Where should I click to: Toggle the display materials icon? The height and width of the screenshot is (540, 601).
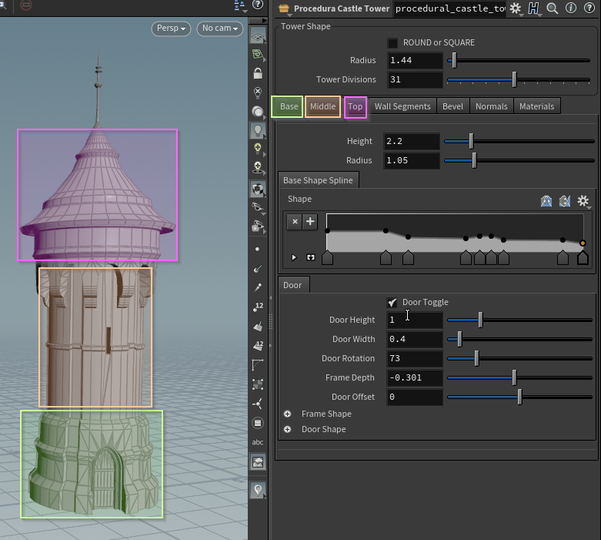click(258, 189)
